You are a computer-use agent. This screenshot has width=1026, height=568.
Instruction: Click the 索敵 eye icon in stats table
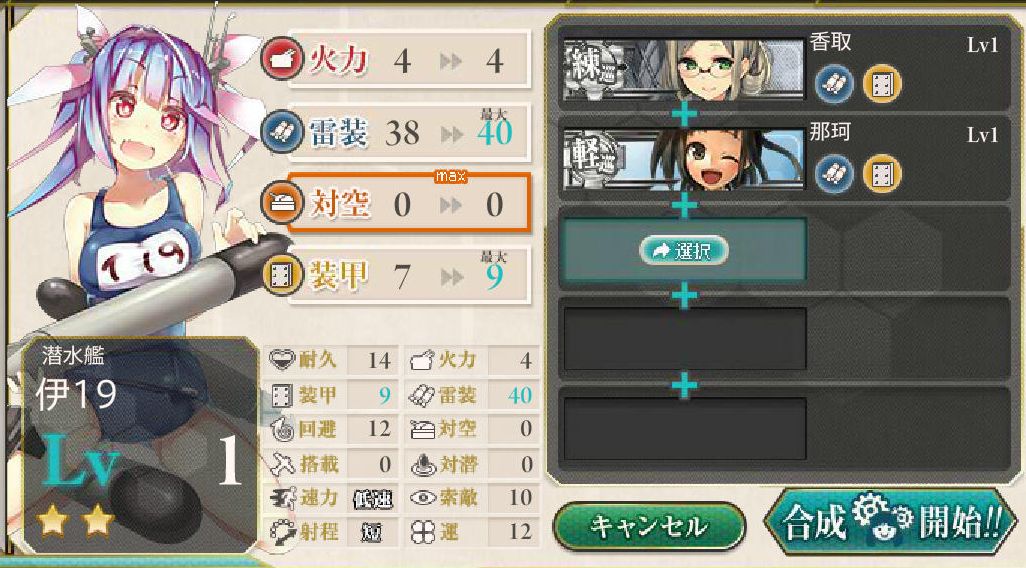[423, 498]
